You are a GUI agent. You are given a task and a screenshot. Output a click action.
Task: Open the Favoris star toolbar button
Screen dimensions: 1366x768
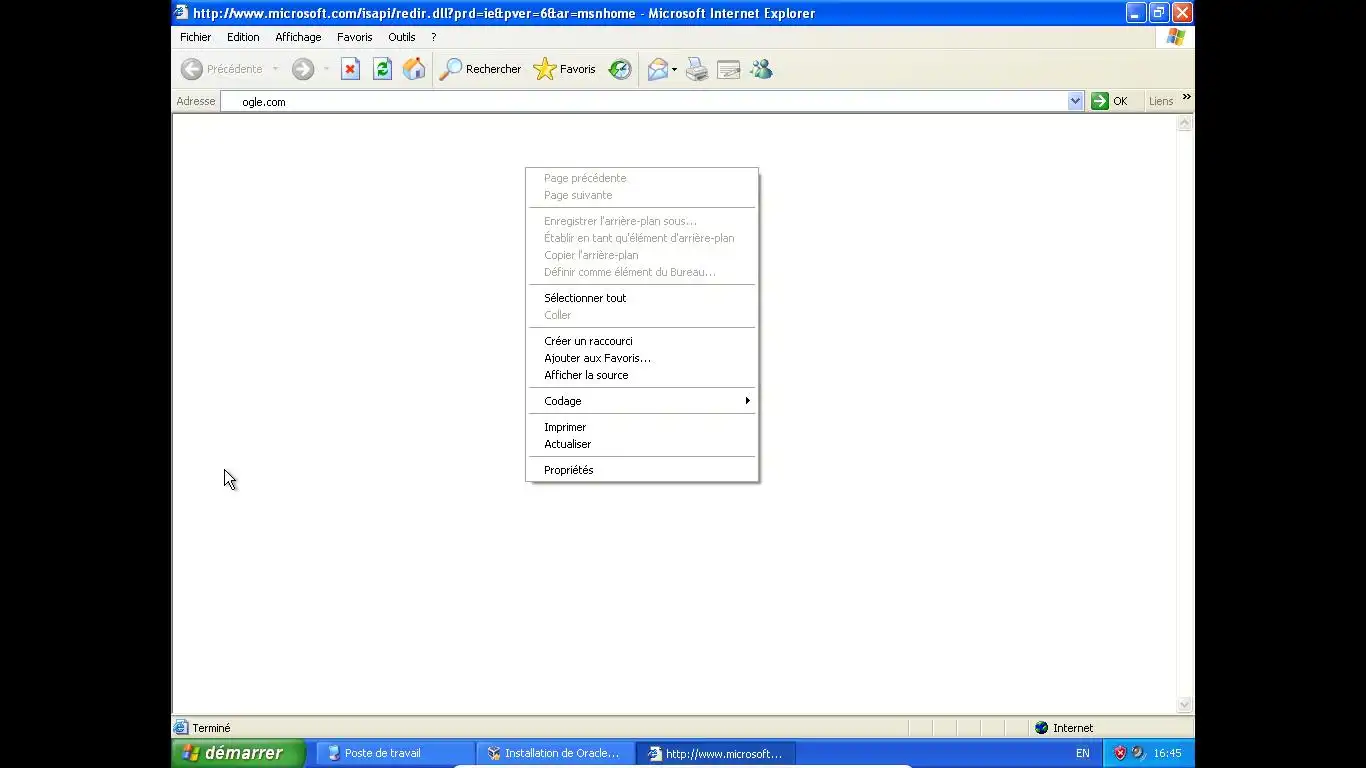pyautogui.click(x=565, y=69)
